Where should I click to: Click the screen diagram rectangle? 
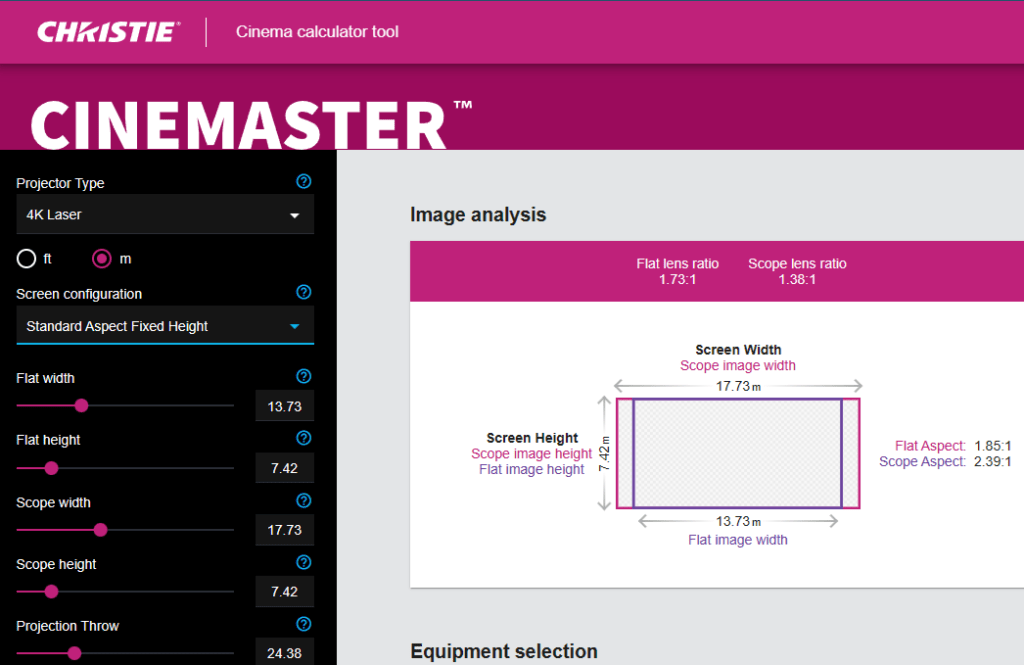pyautogui.click(x=738, y=453)
